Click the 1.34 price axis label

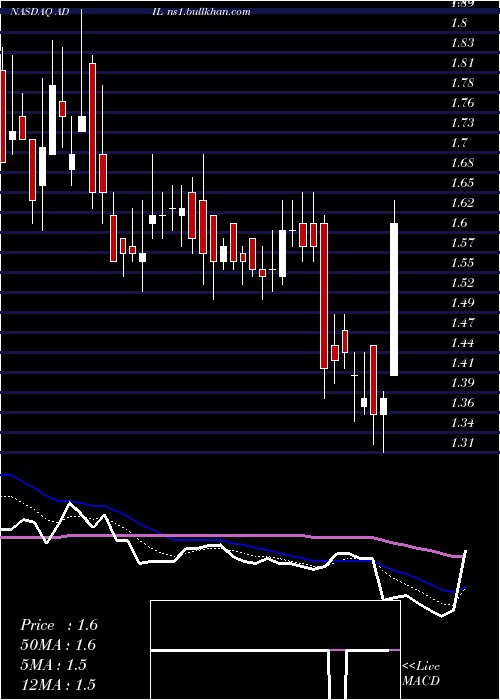(x=462, y=423)
